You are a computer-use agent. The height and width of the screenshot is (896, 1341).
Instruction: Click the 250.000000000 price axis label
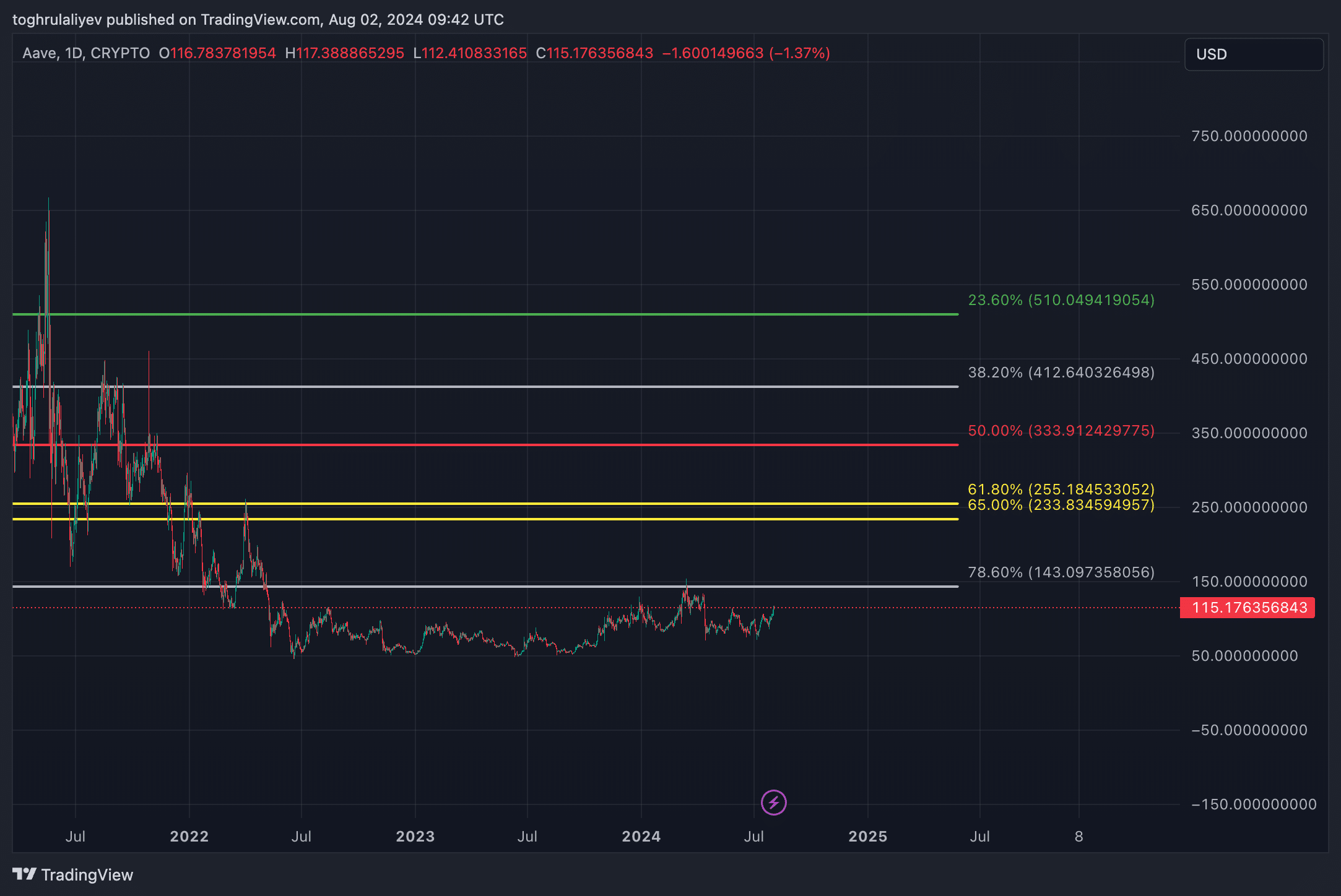[x=1249, y=507]
